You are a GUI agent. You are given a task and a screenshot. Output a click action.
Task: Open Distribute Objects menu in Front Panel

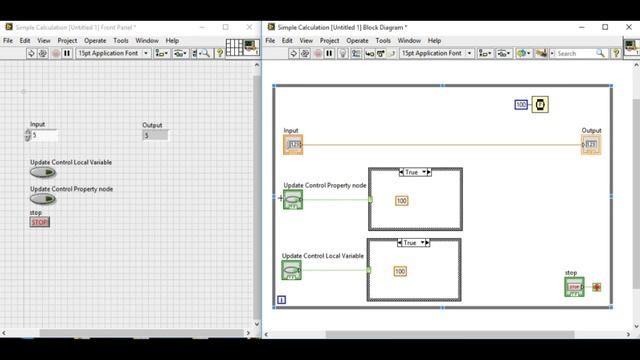tap(180, 53)
